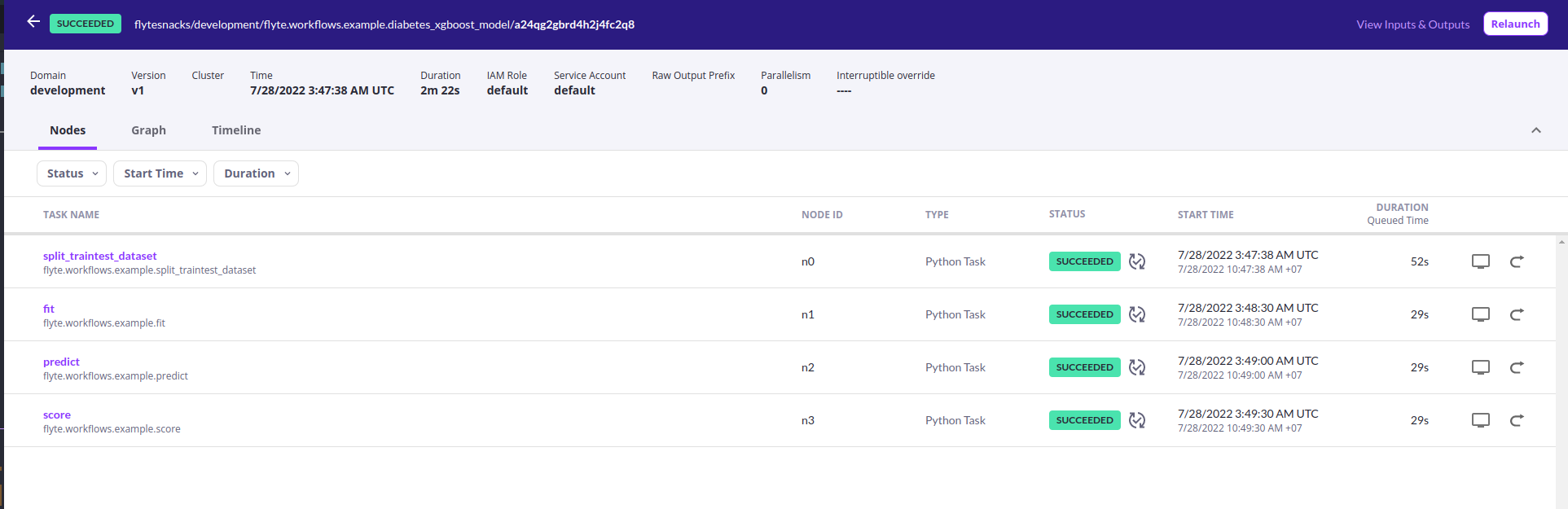Open the Status filter dropdown
Image resolution: width=1568 pixels, height=509 pixels.
(72, 173)
